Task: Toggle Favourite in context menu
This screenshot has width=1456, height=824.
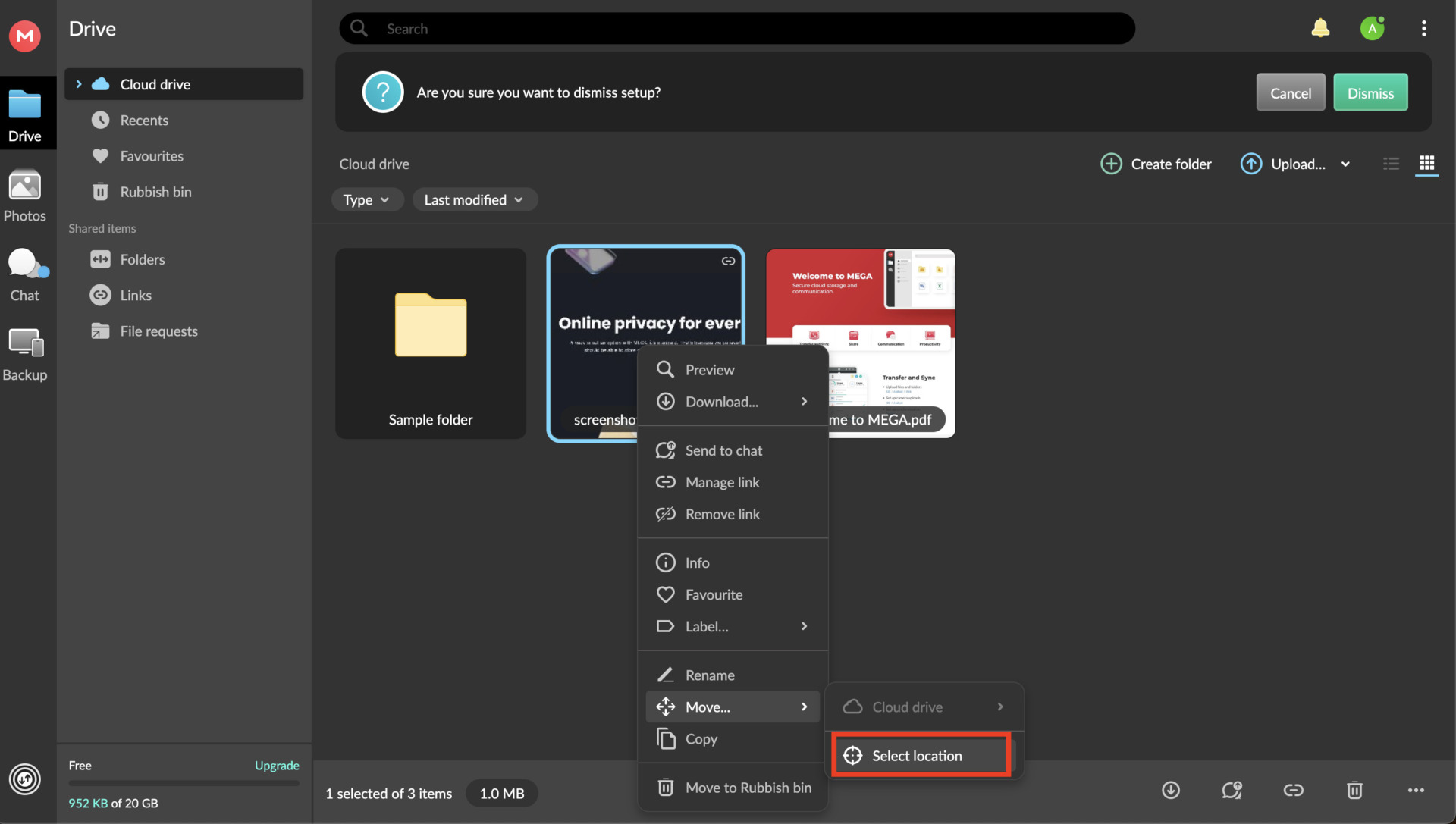Action: tap(713, 594)
